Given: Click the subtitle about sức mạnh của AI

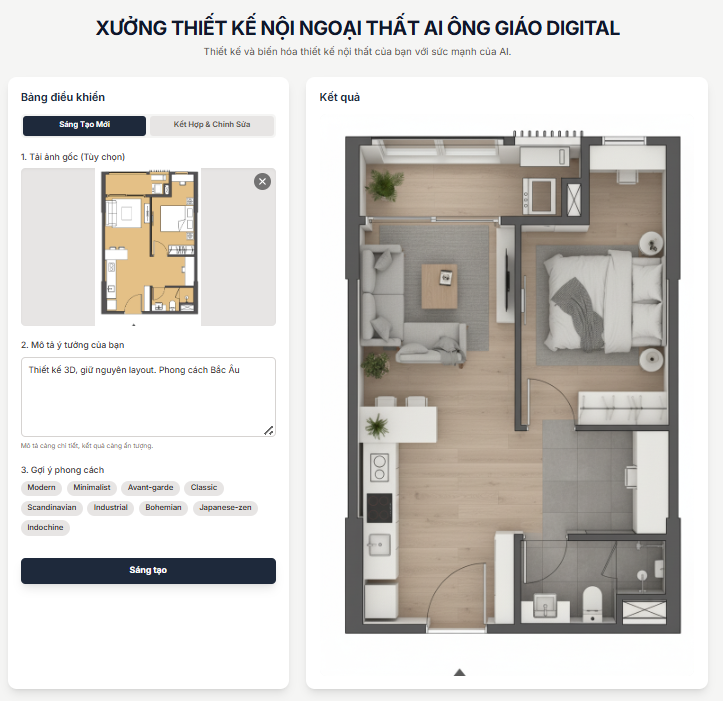Looking at the screenshot, I should click(x=358, y=52).
